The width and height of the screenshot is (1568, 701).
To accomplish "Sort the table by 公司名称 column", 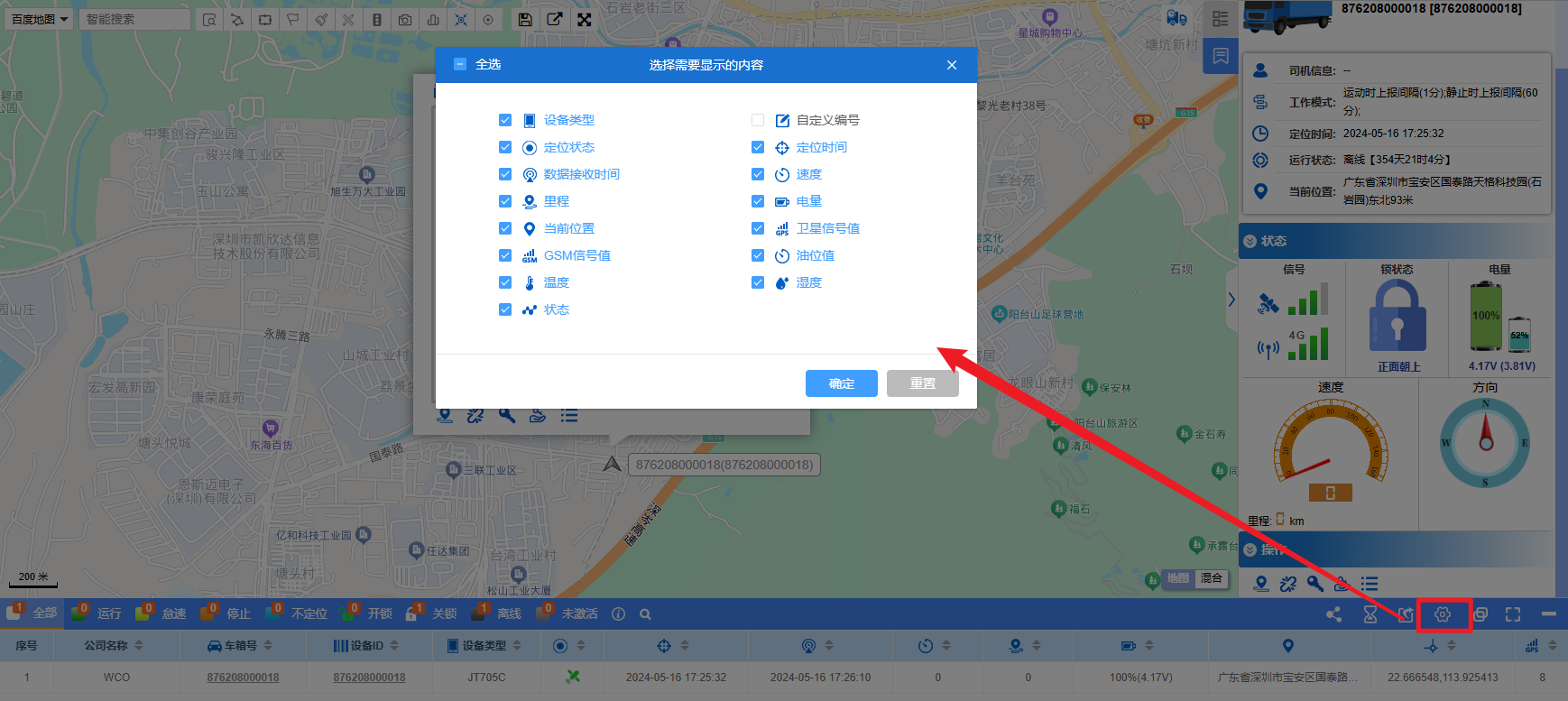I will point(139,646).
